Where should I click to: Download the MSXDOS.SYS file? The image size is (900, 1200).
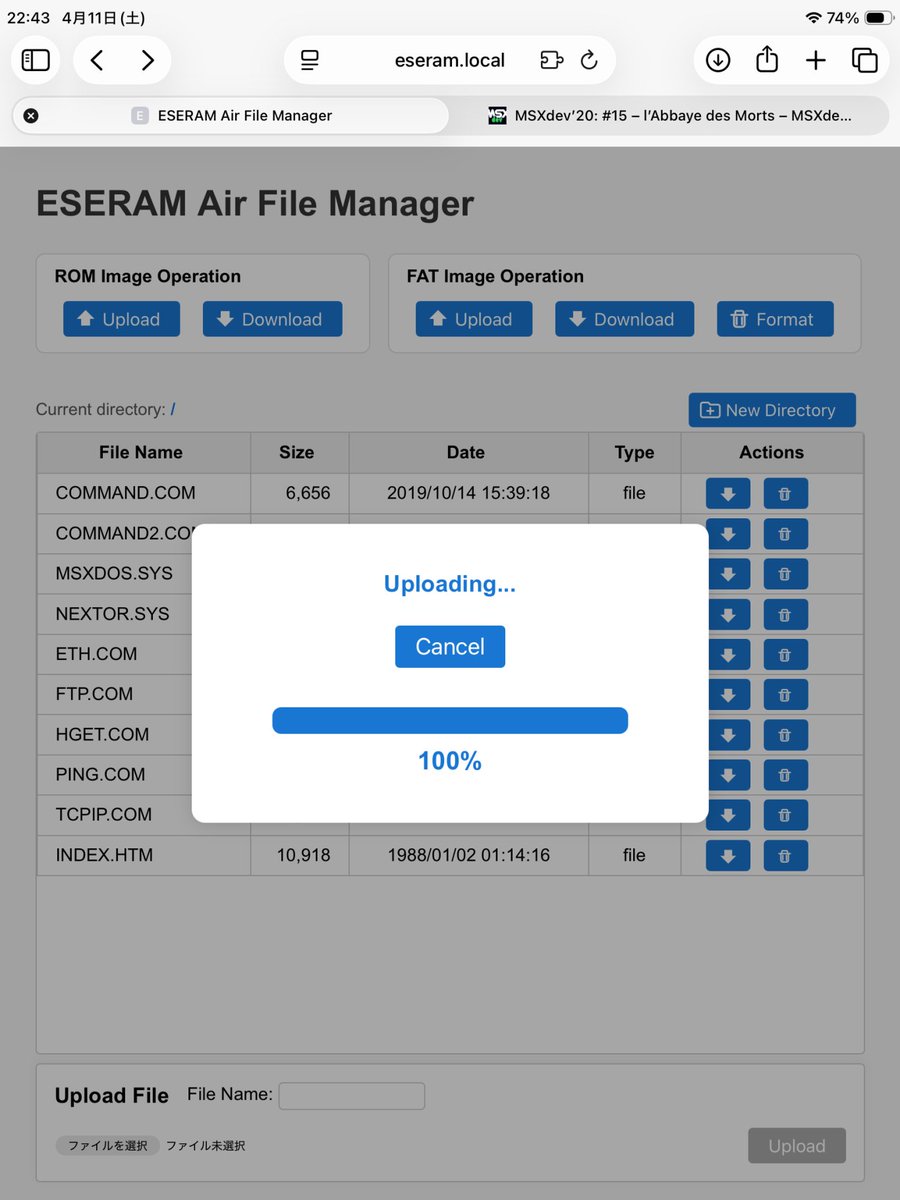tap(728, 574)
